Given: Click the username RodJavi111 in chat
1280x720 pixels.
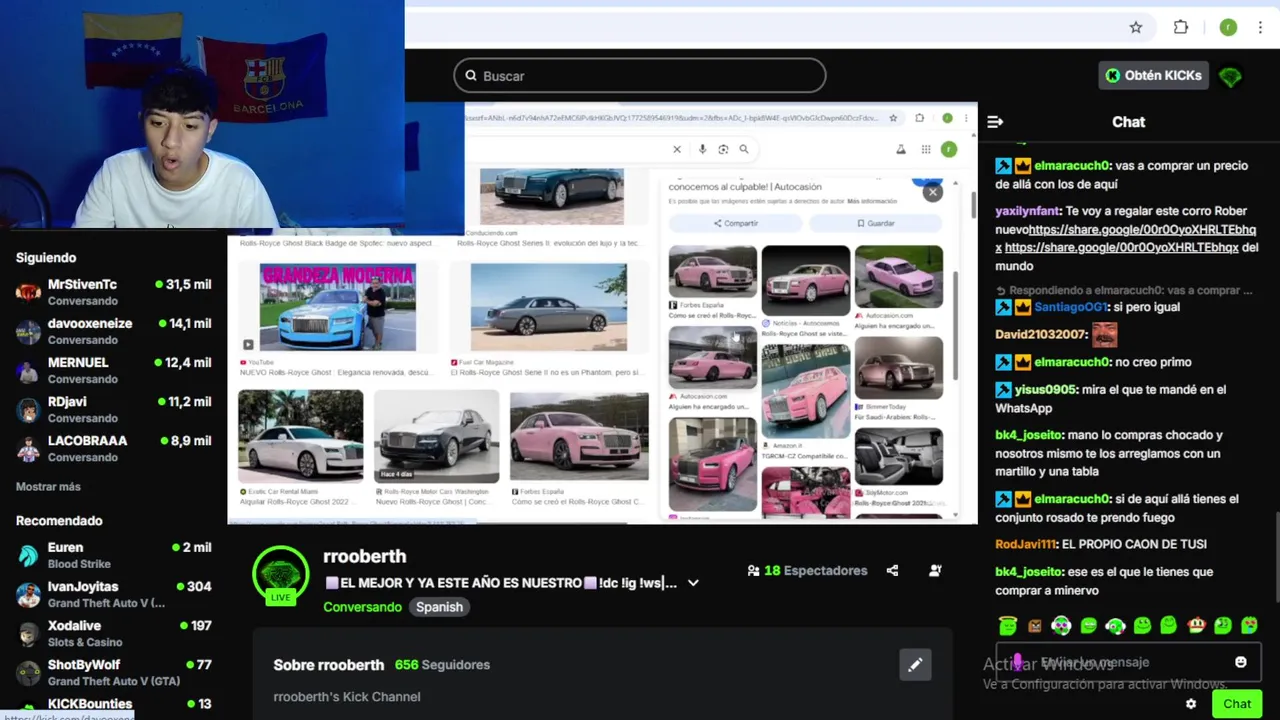Looking at the screenshot, I should [1025, 544].
